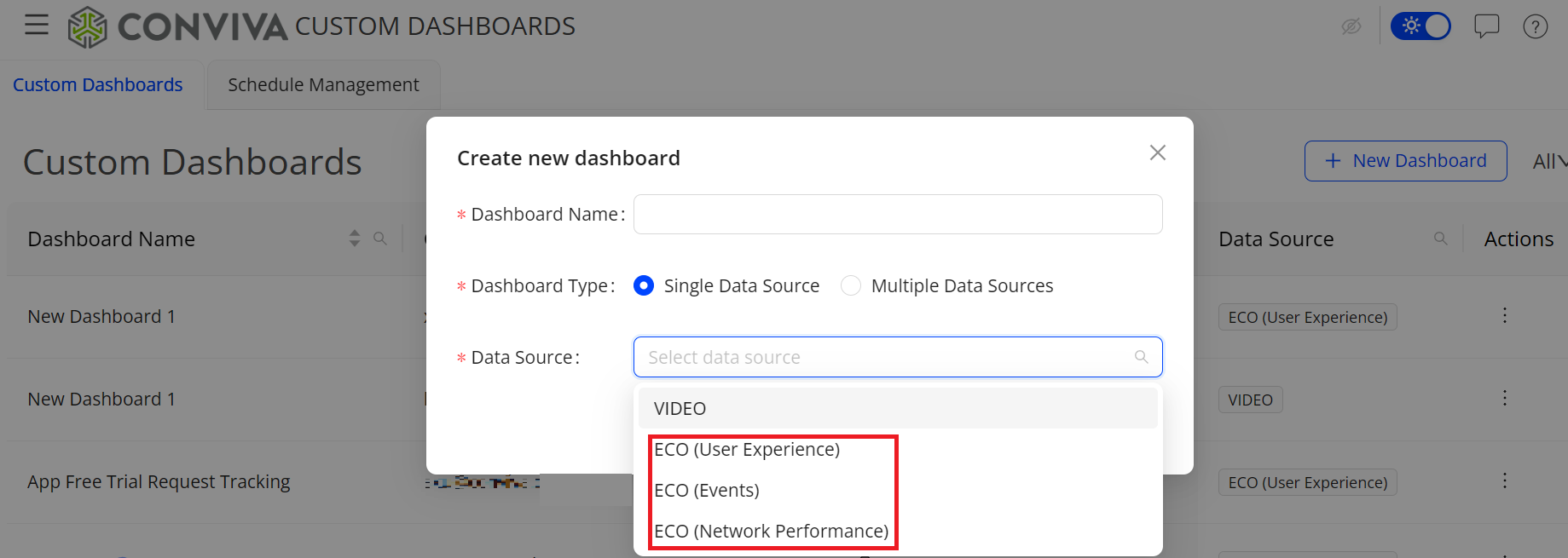Choose ECO (User Experience) option
Viewport: 1568px width, 558px height.
coord(747,449)
